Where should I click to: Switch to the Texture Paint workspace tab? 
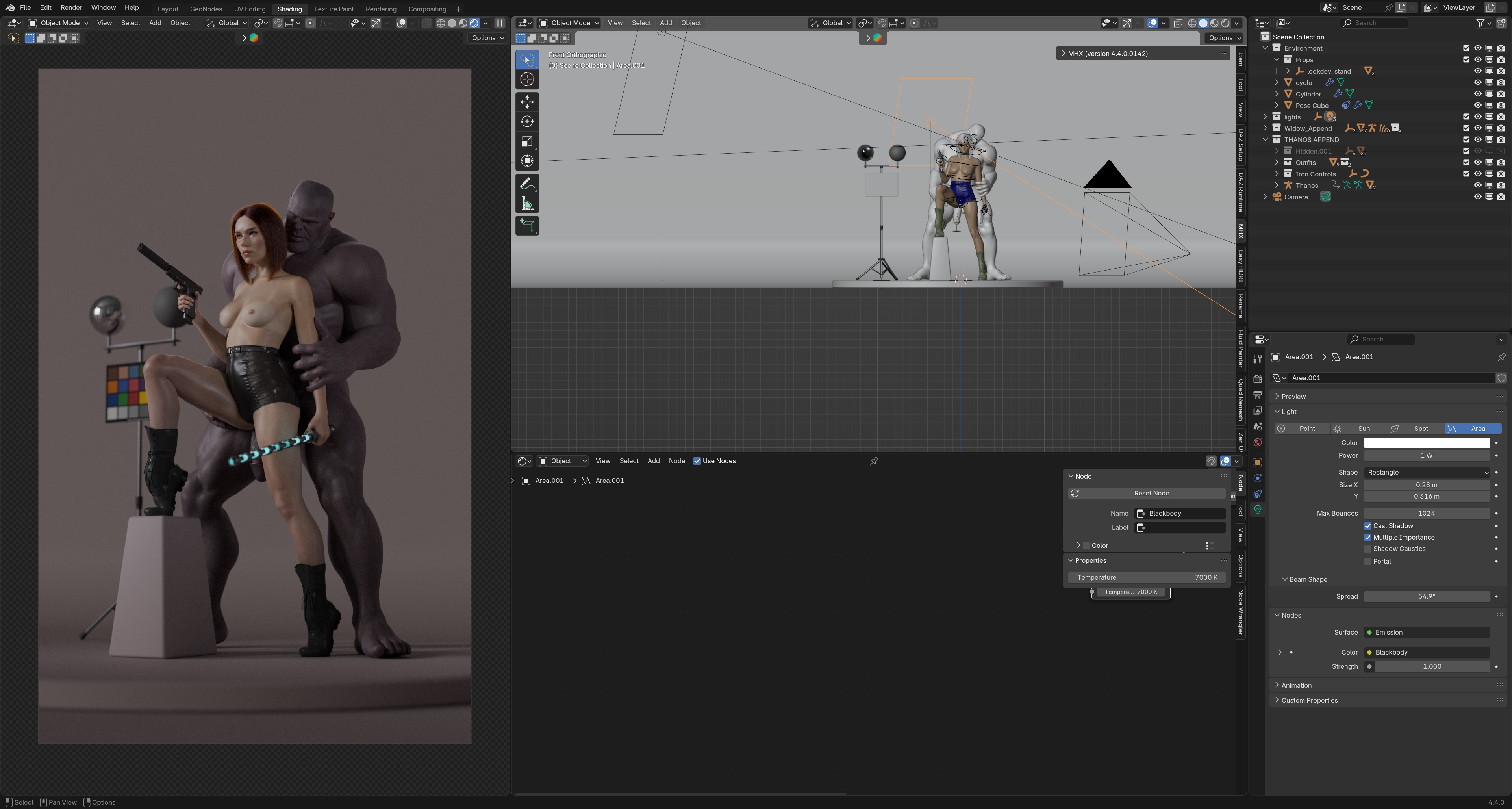click(334, 9)
